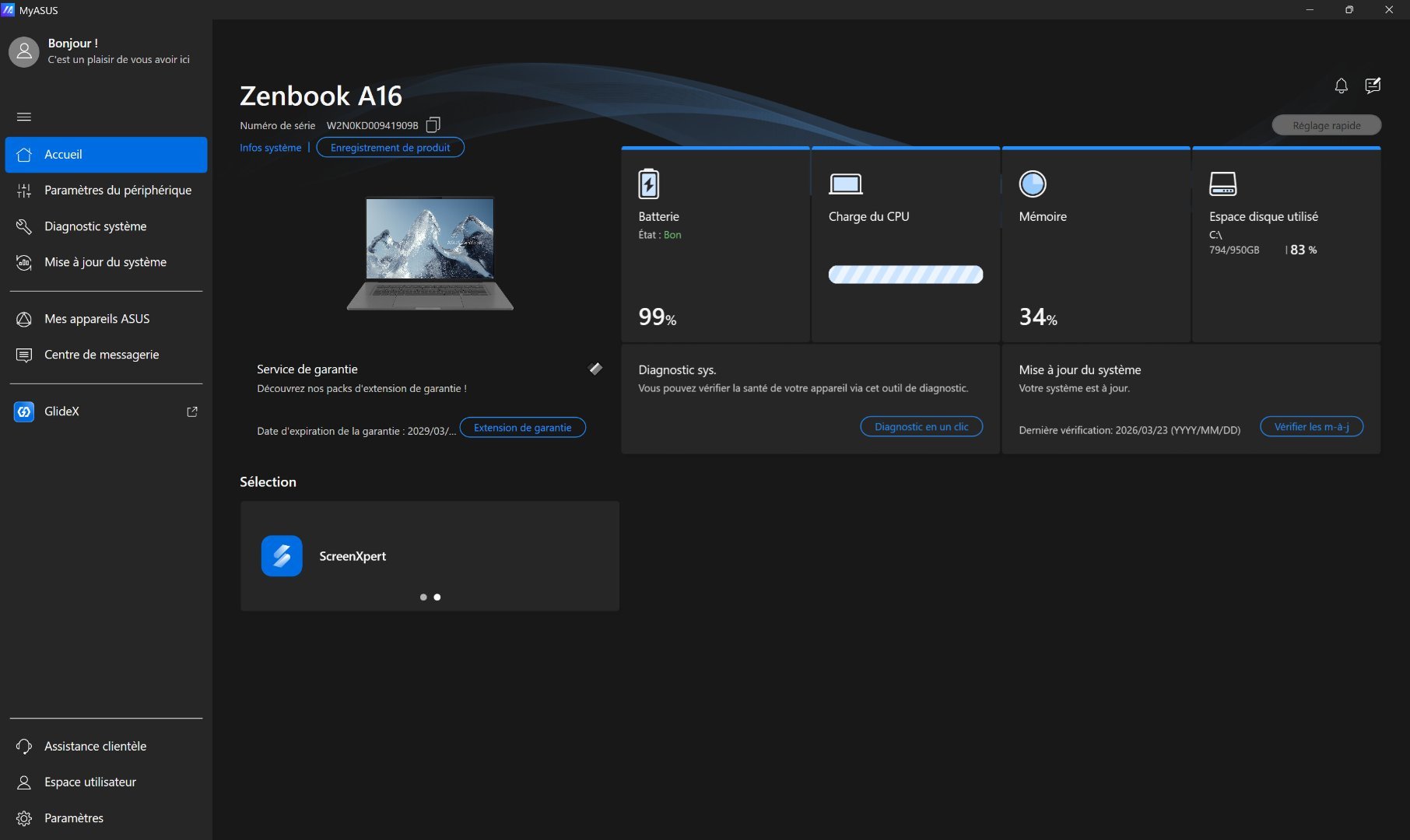1410x840 pixels.
Task: Go to Accueil home page
Action: pyautogui.click(x=106, y=155)
